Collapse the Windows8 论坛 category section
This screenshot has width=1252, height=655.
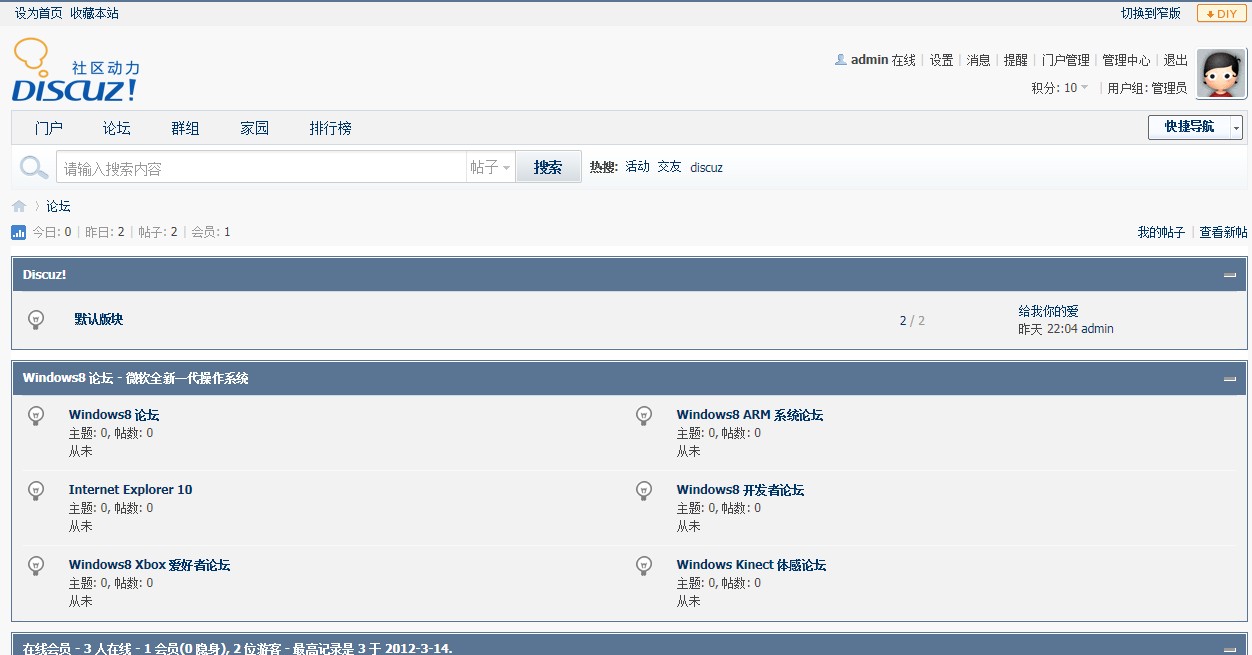[x=1230, y=379]
